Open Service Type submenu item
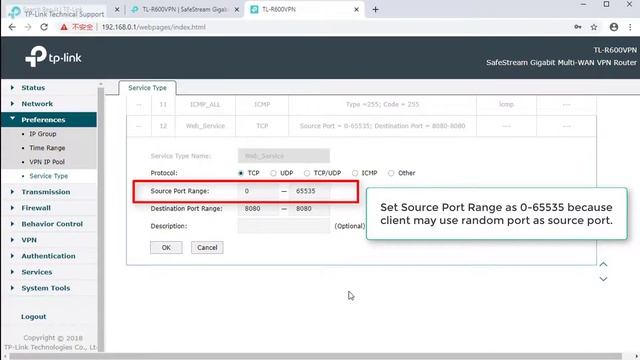Screen dimensions: 640x360 point(49,176)
